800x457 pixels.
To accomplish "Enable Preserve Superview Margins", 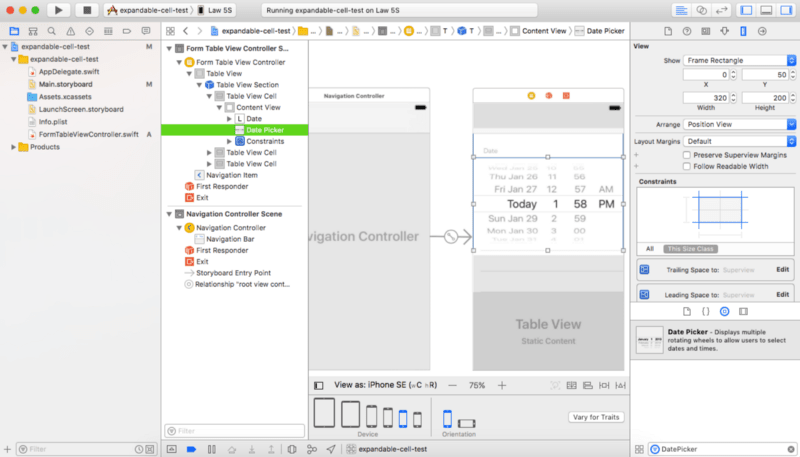I will 686,155.
